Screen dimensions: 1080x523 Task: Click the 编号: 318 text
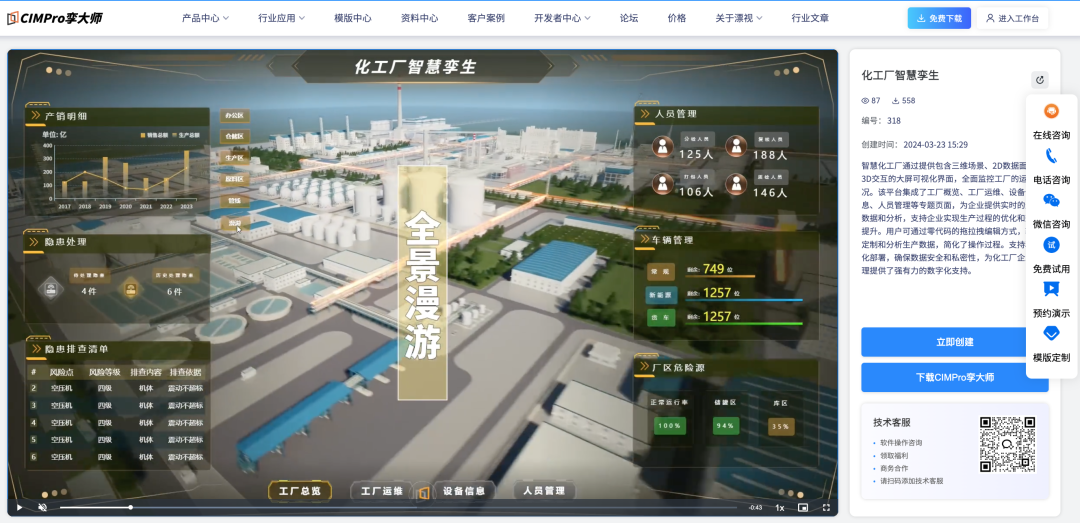[881, 121]
